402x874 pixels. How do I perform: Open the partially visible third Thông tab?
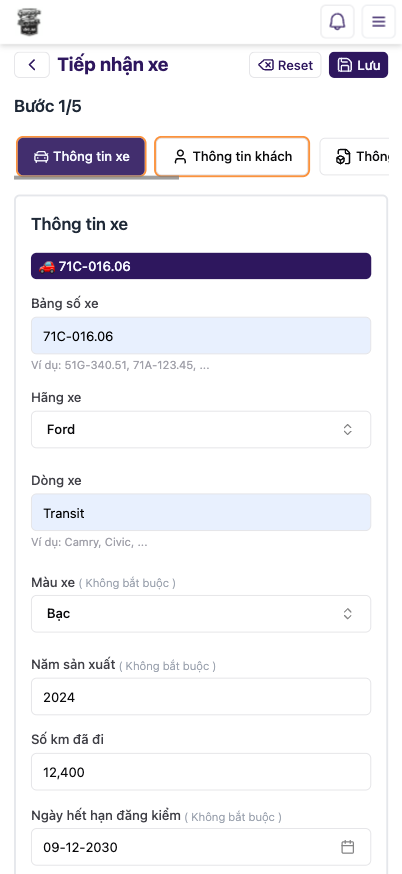click(354, 157)
